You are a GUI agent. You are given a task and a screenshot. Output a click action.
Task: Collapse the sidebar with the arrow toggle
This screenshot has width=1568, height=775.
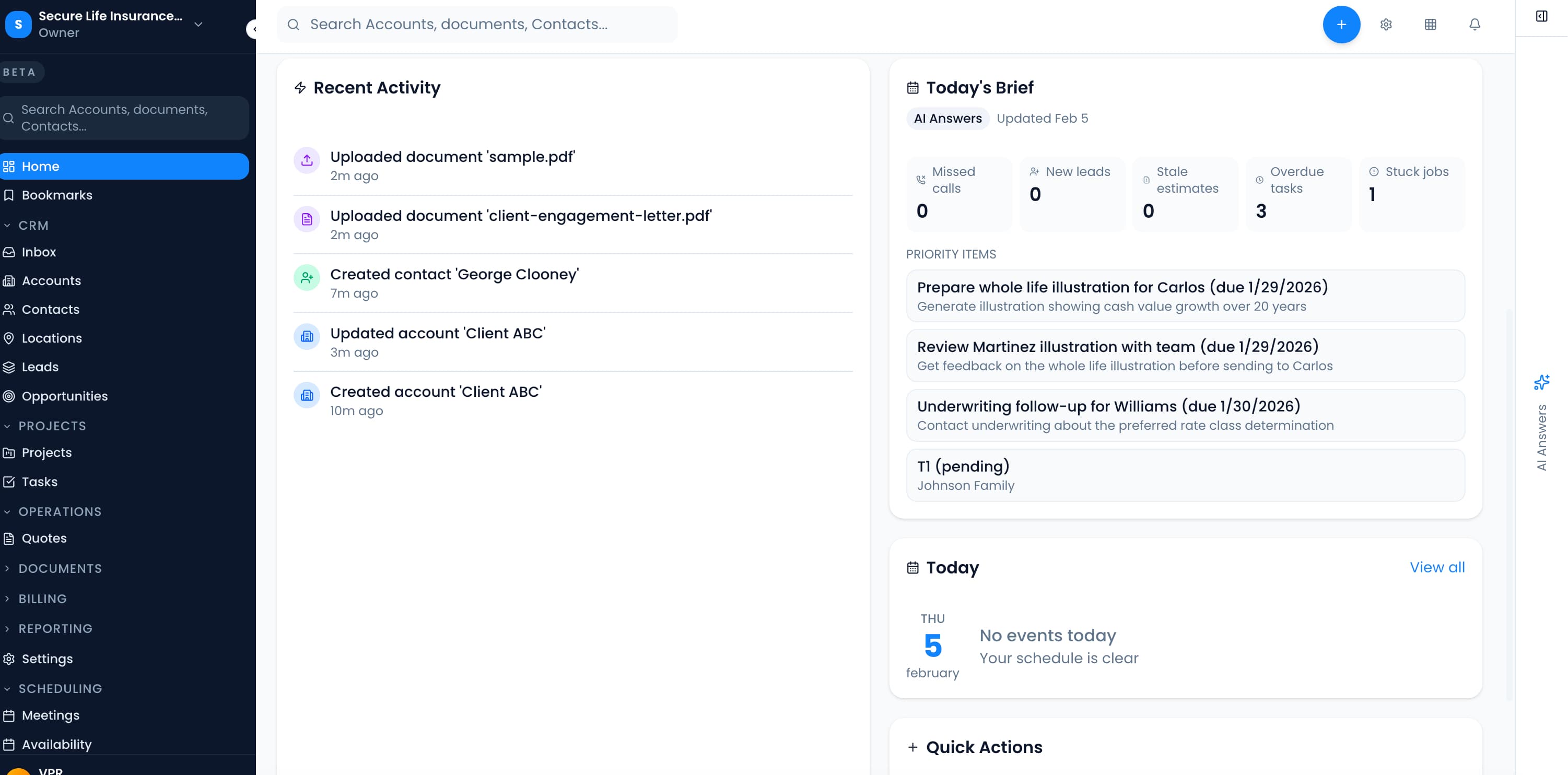[x=254, y=29]
